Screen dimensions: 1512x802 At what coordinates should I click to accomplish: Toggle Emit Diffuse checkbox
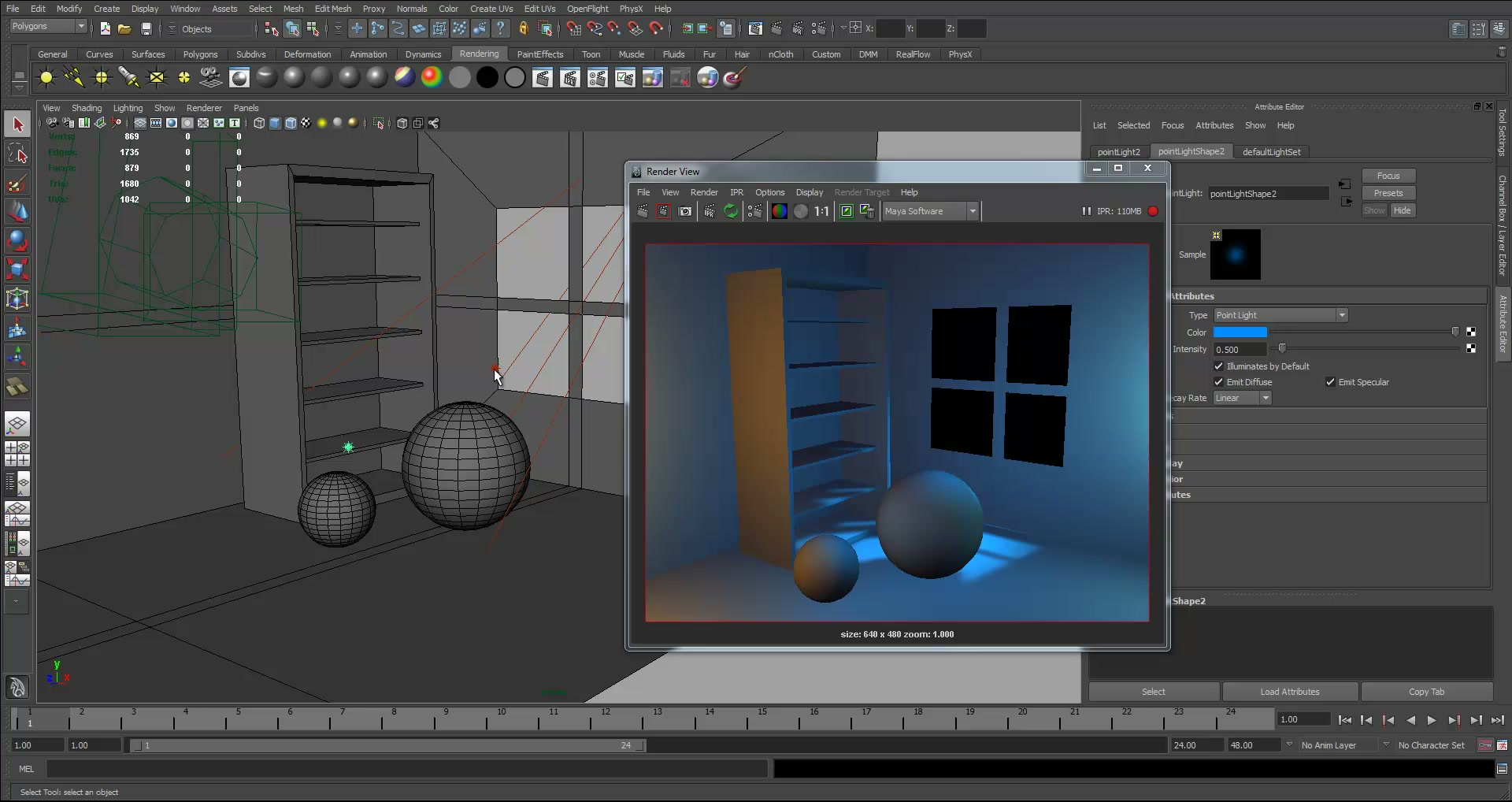click(x=1219, y=382)
